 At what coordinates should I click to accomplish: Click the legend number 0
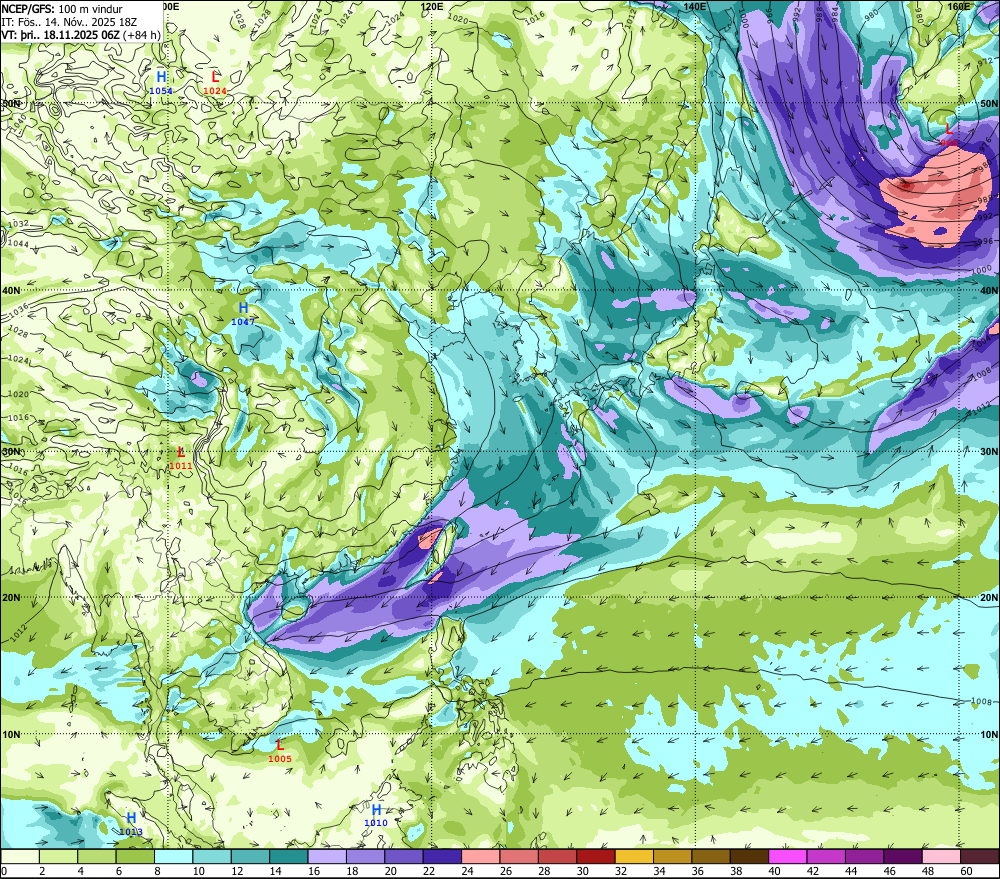(4, 871)
